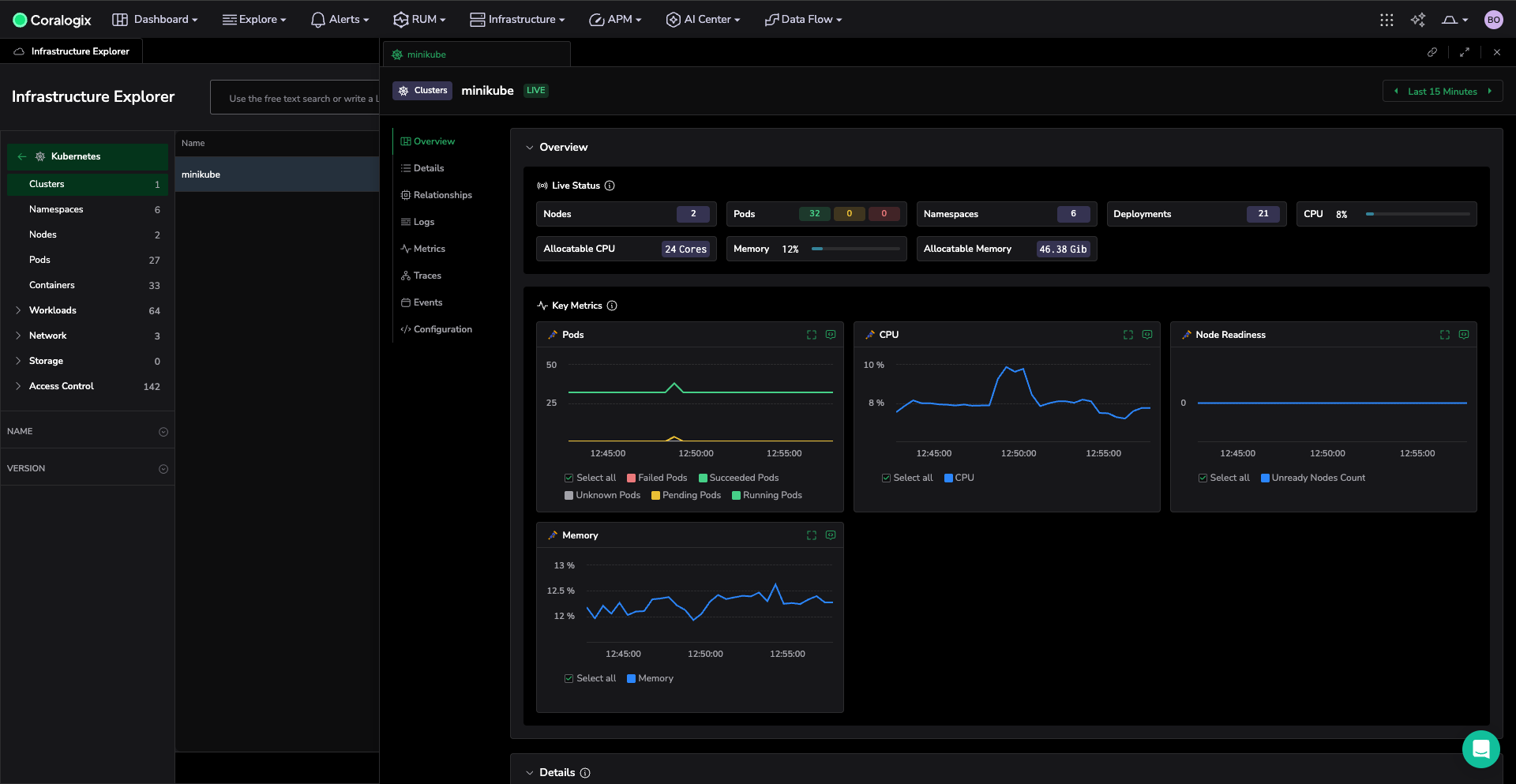Screen dimensions: 1516x784
Task: Close the minikube side panel
Action: [1497, 52]
